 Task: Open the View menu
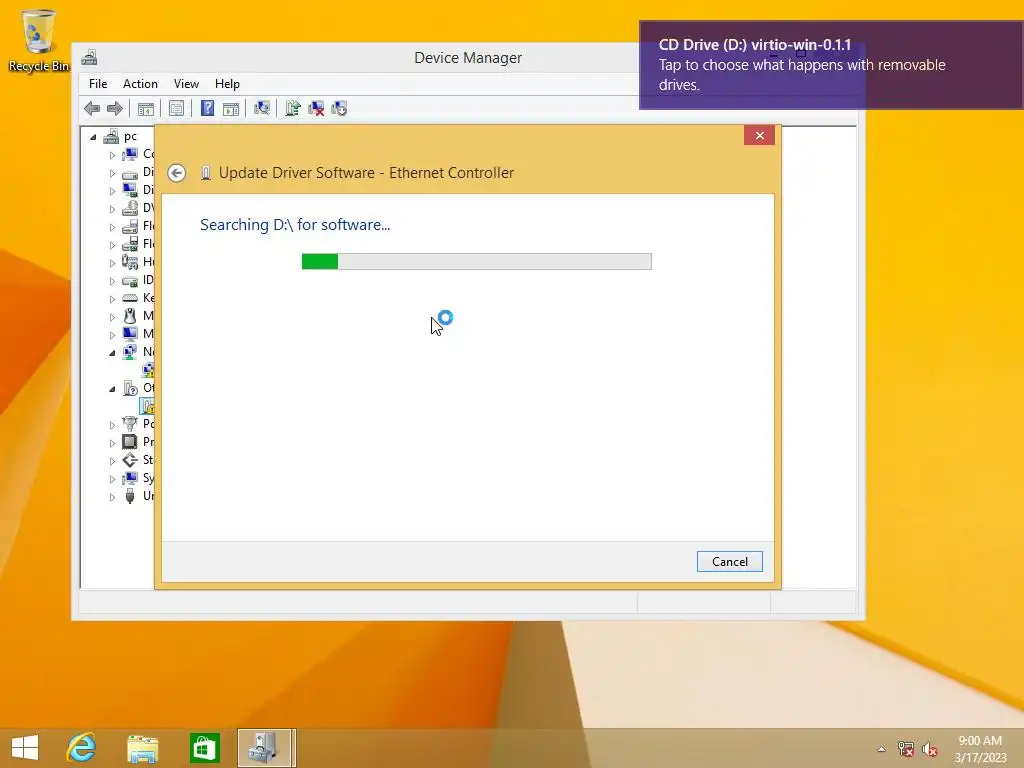click(186, 84)
